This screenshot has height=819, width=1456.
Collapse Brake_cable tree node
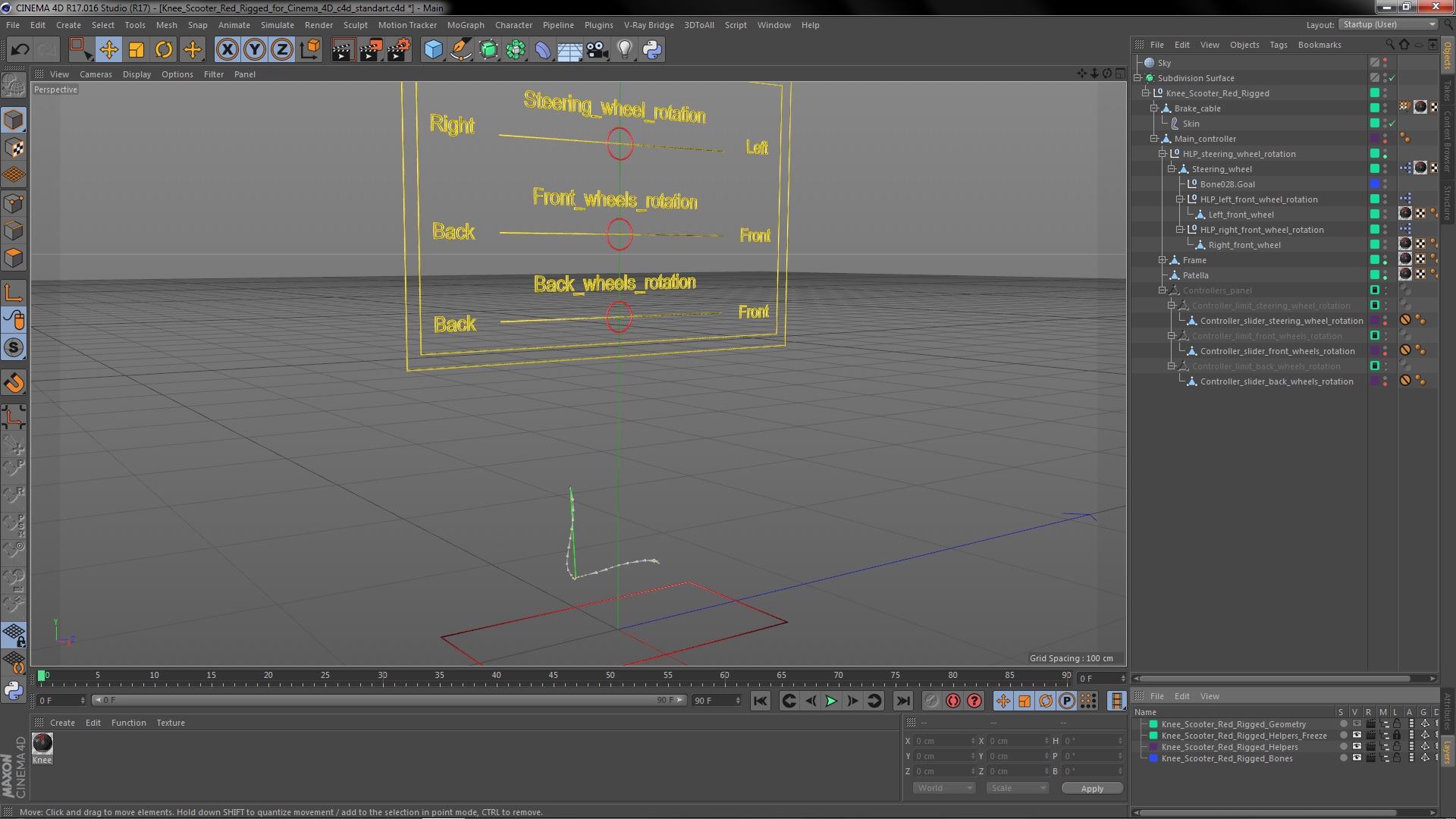(1154, 108)
